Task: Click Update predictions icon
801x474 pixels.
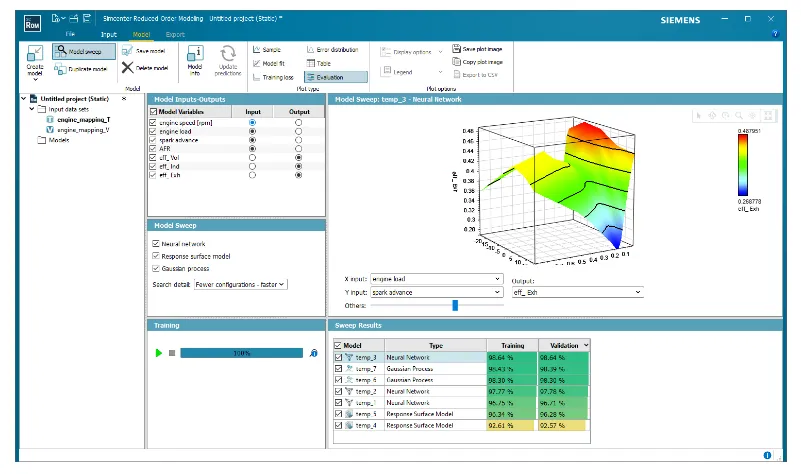Action: (x=228, y=54)
